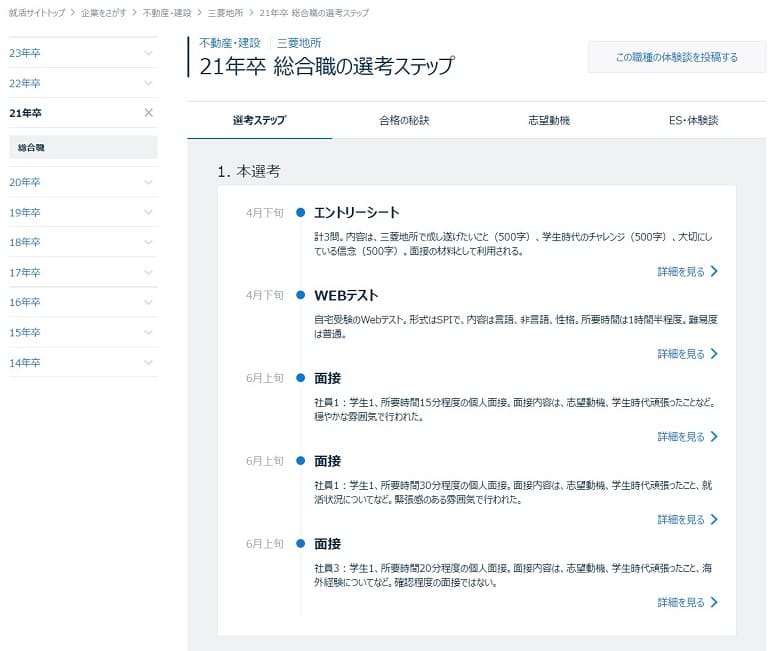Click この職種の体験談を投稿する button

(x=677, y=57)
